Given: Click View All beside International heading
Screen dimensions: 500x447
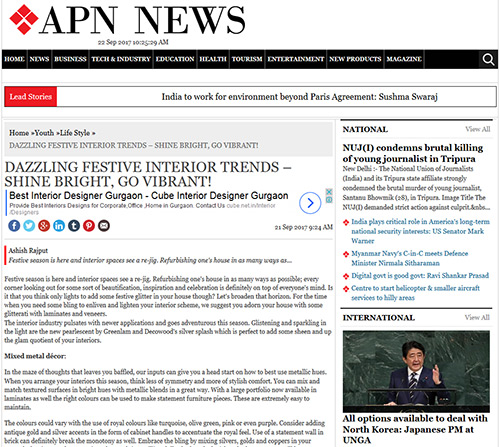Looking at the screenshot, I should [x=477, y=317].
